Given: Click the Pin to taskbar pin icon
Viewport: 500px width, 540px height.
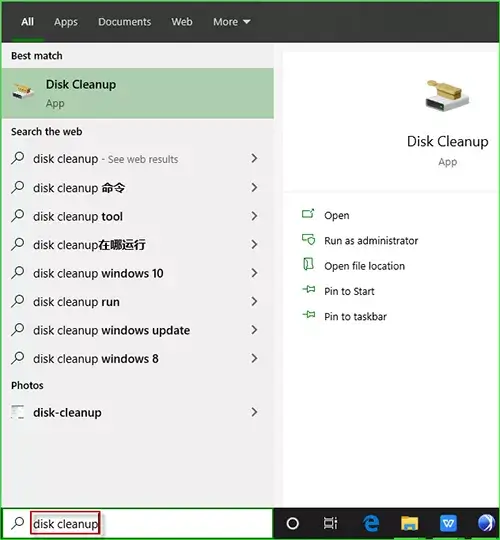Looking at the screenshot, I should tap(309, 314).
